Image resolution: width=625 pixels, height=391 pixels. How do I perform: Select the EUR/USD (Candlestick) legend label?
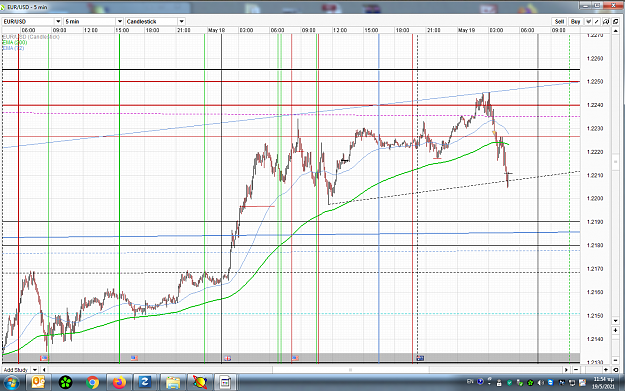(31, 37)
